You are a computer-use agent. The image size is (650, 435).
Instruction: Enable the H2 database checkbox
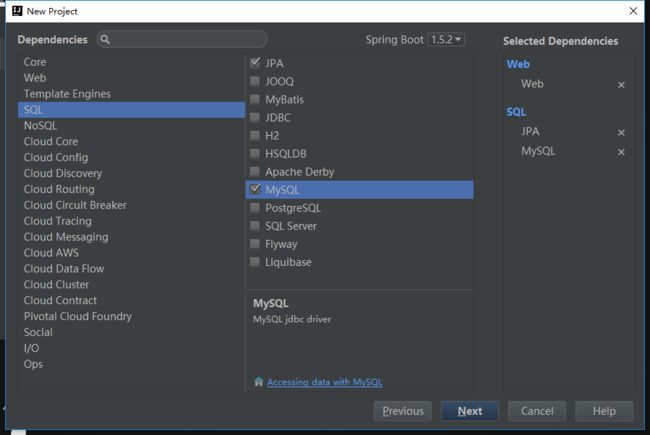pyautogui.click(x=255, y=135)
